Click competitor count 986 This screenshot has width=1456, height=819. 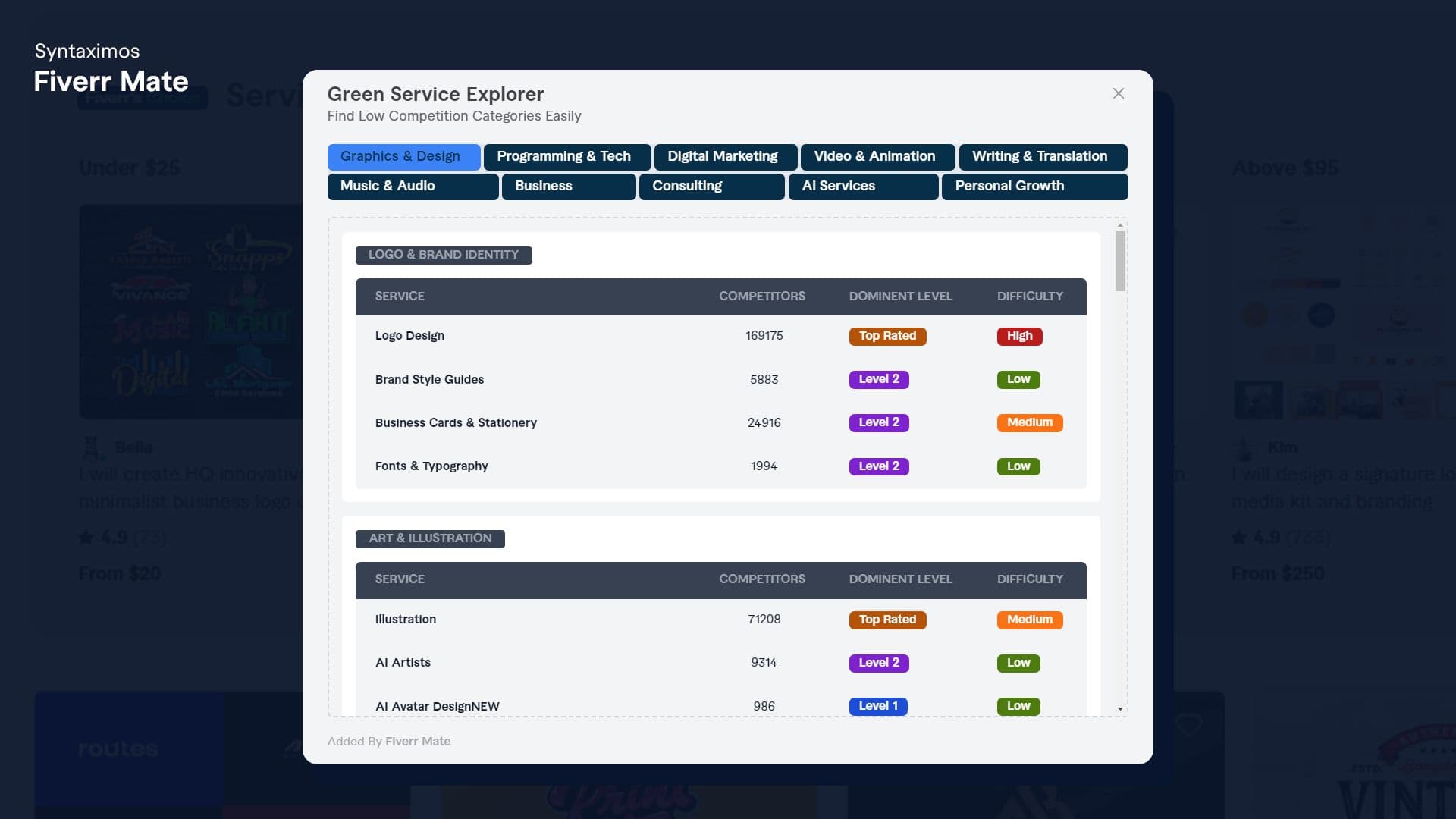pos(764,706)
